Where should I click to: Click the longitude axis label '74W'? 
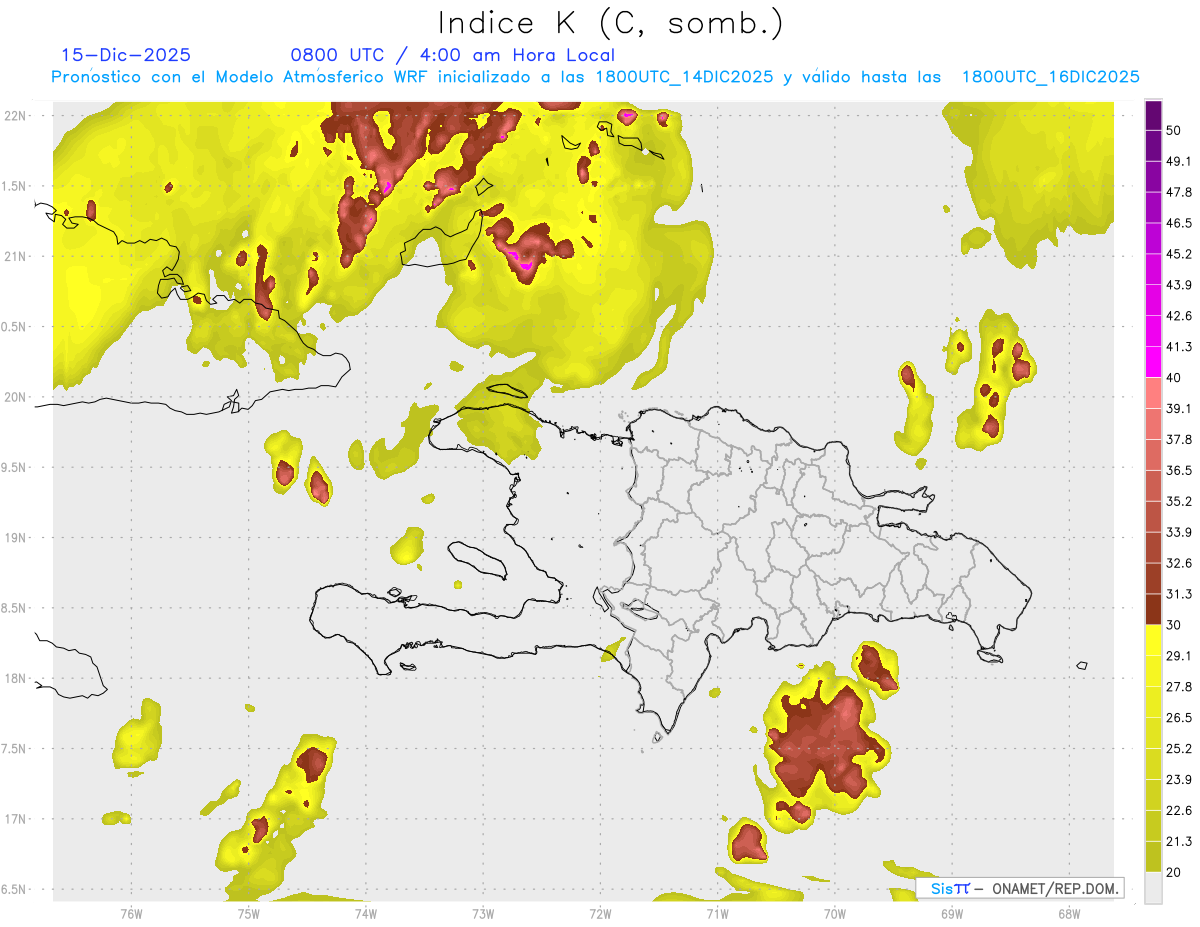[366, 914]
